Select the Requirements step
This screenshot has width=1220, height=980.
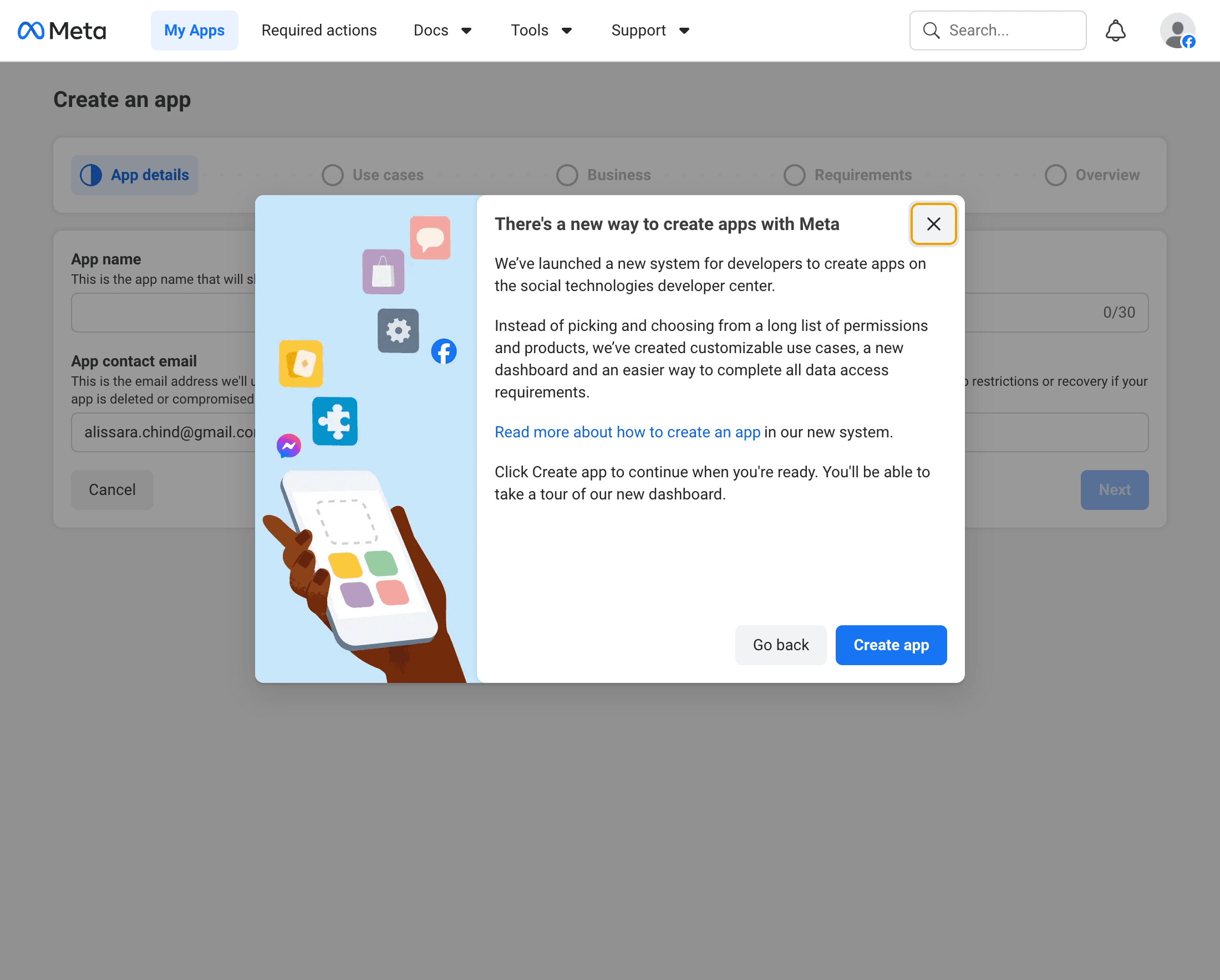point(848,175)
